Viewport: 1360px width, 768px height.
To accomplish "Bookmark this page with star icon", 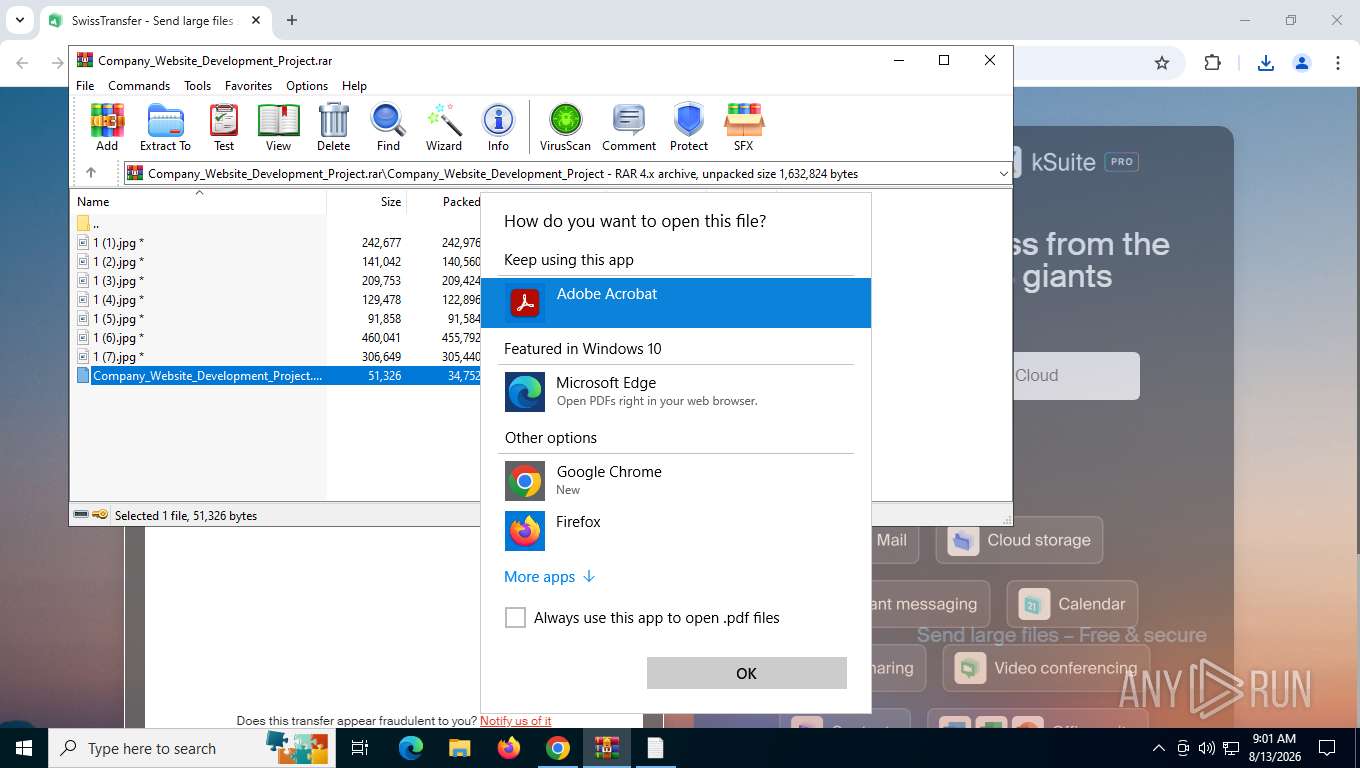I will click(1162, 63).
